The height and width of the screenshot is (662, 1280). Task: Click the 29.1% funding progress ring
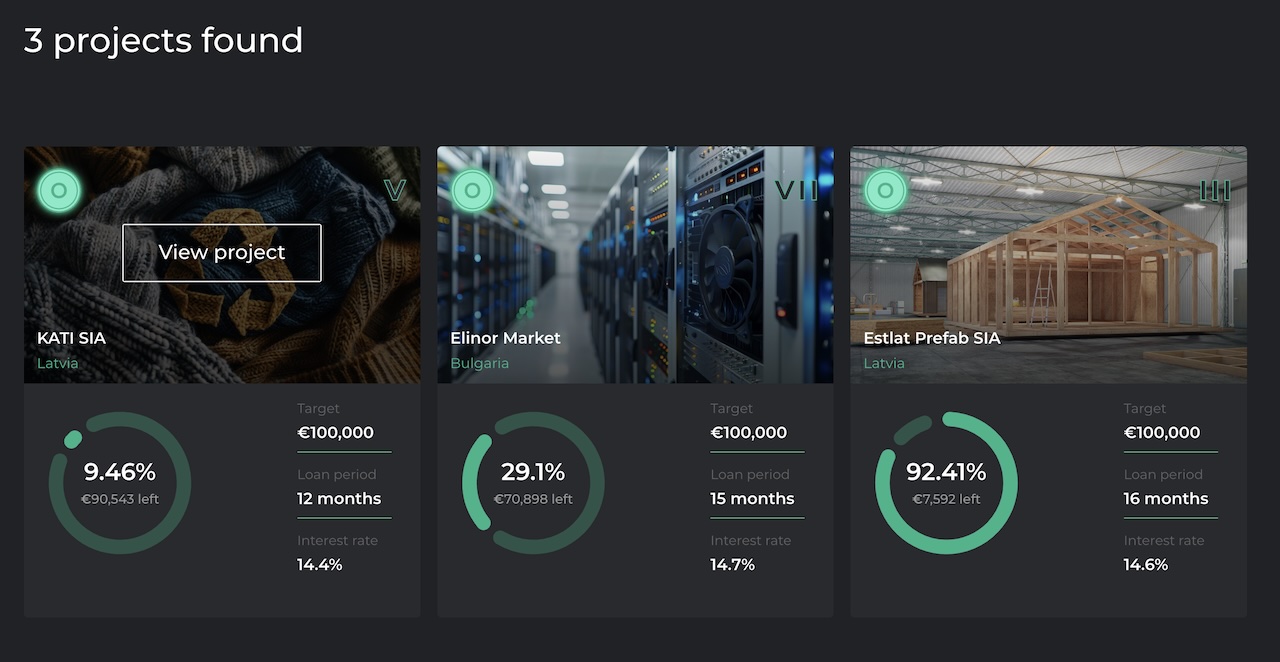tap(533, 482)
